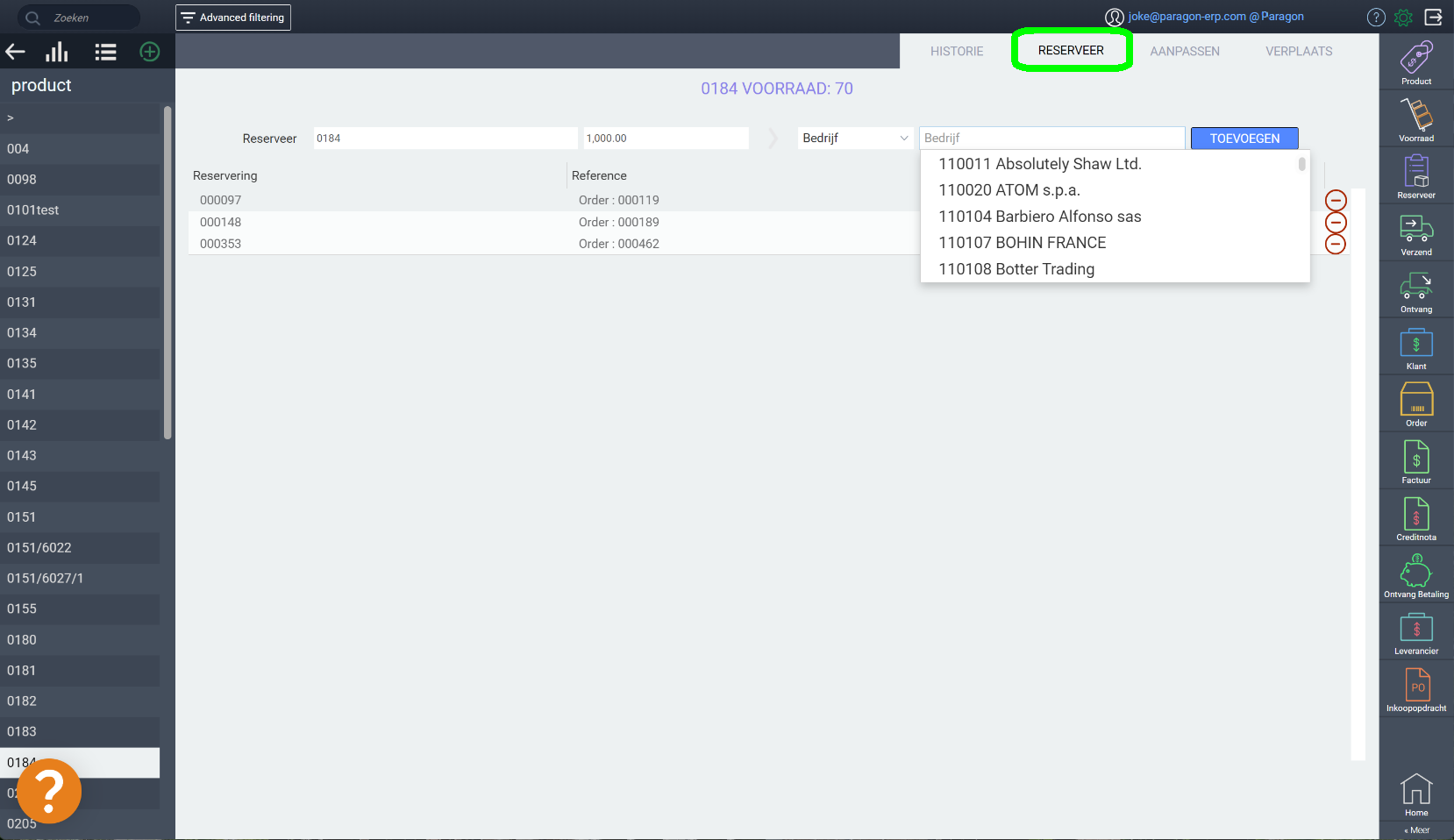Open the Inkoopopdracht PO icon
Image resolution: width=1454 pixels, height=840 pixels.
pos(1416,685)
